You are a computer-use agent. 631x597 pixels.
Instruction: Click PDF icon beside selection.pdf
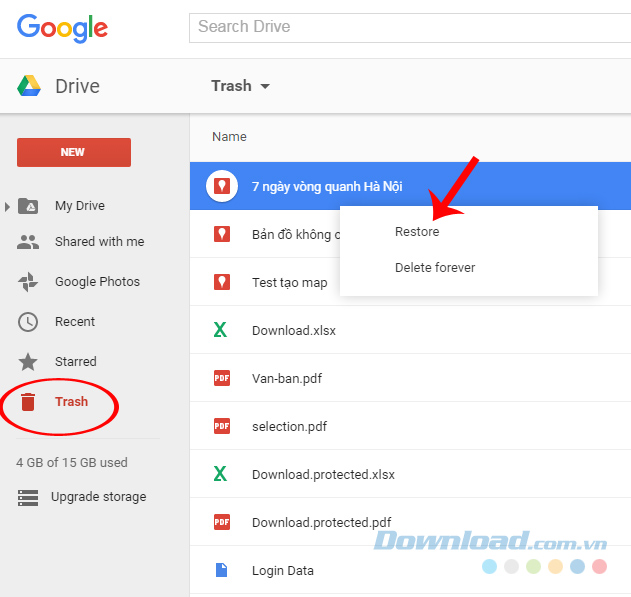(222, 426)
